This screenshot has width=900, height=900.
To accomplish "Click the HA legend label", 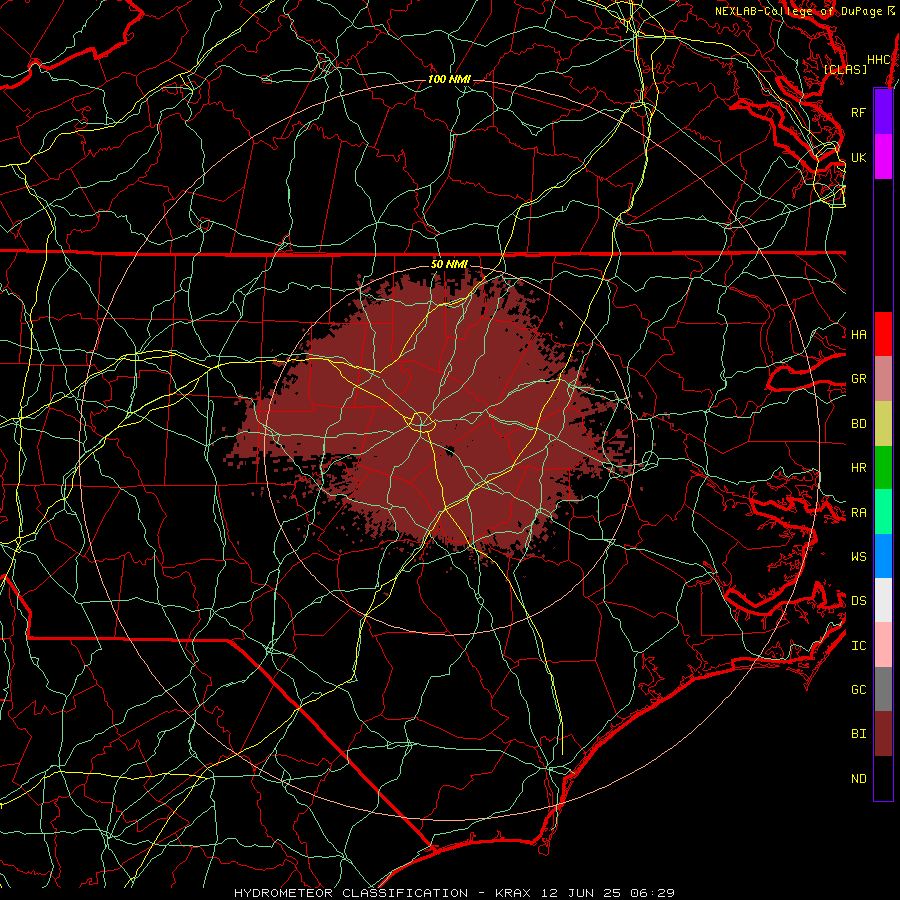I will [x=859, y=335].
